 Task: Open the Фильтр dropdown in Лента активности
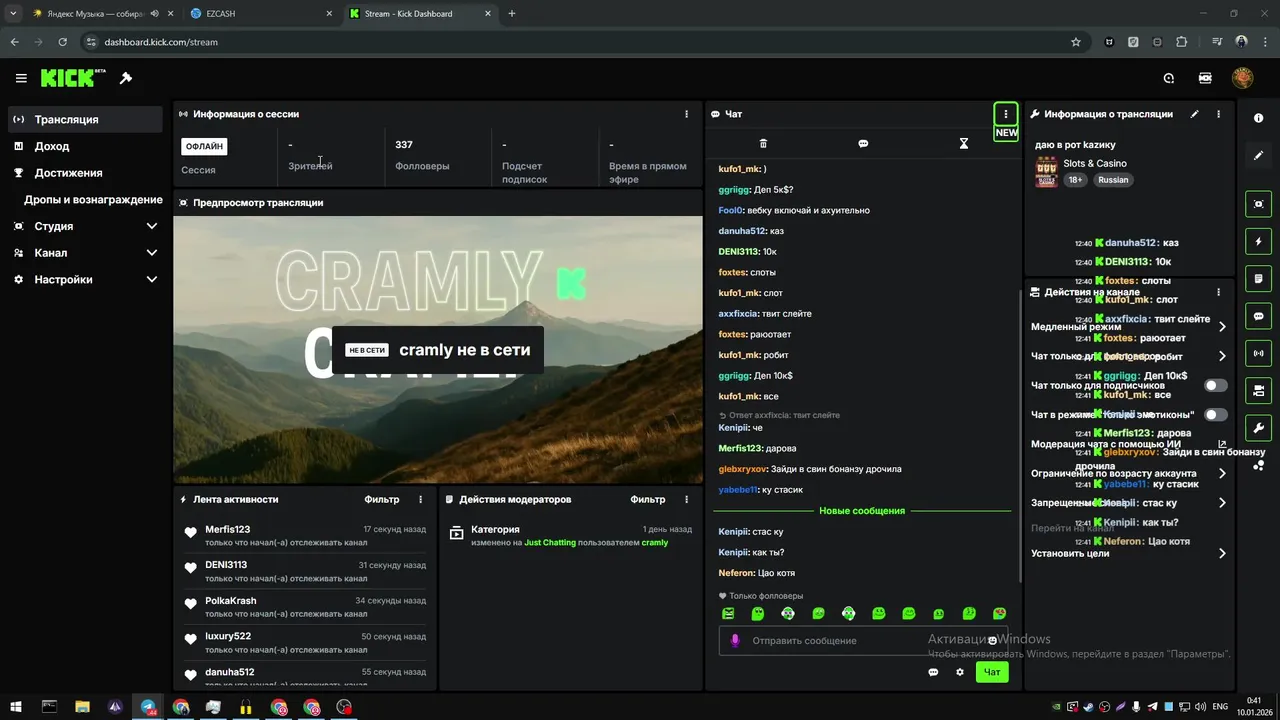[x=381, y=499]
